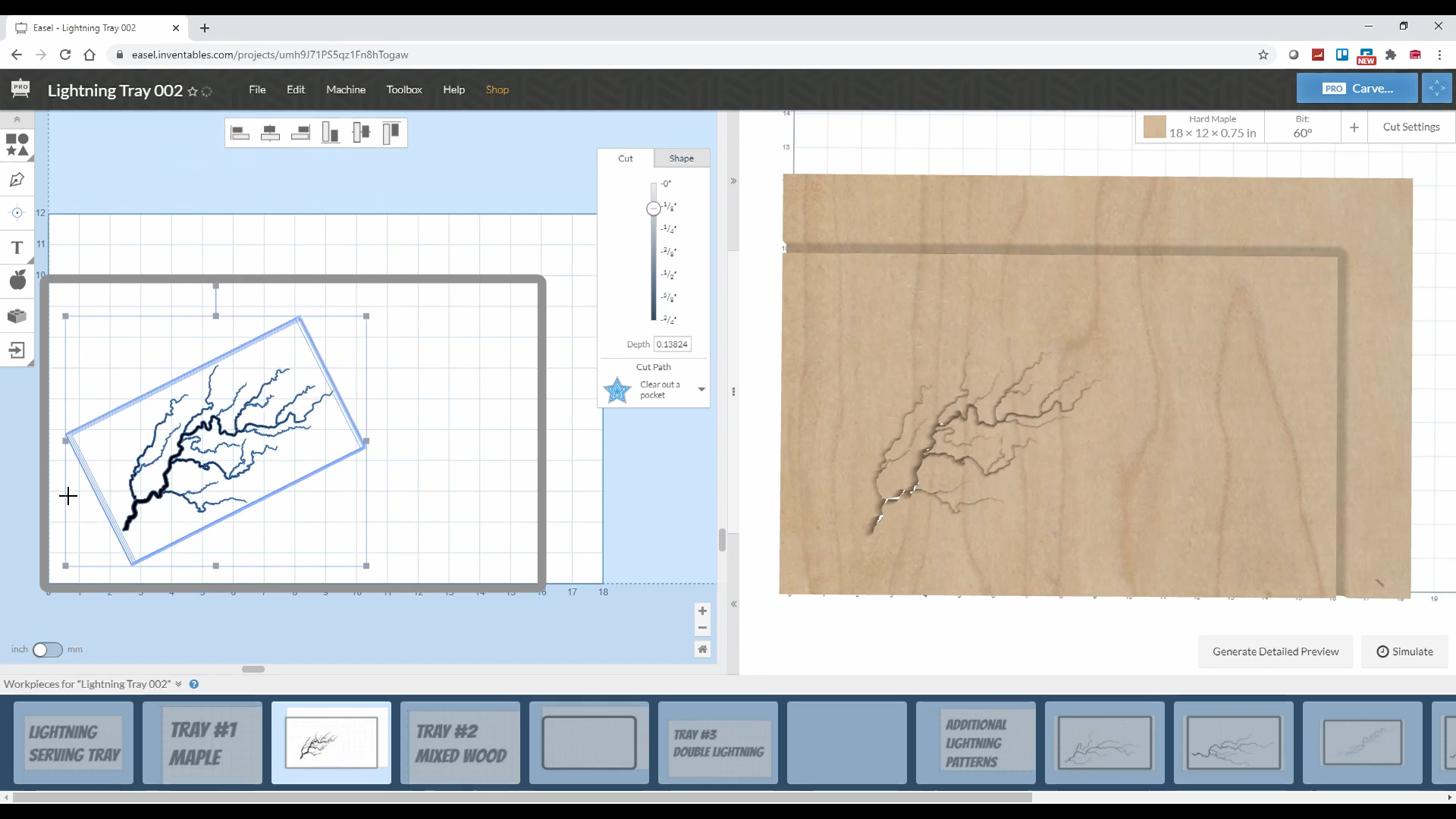Click the Simulate button

(1404, 651)
